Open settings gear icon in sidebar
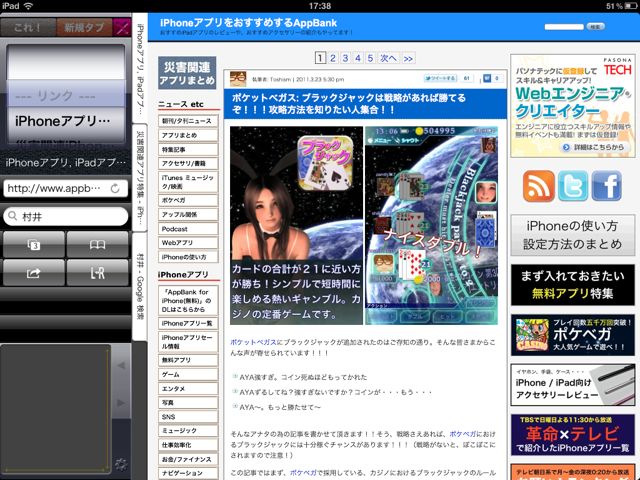This screenshot has width=640, height=480. (x=121, y=464)
